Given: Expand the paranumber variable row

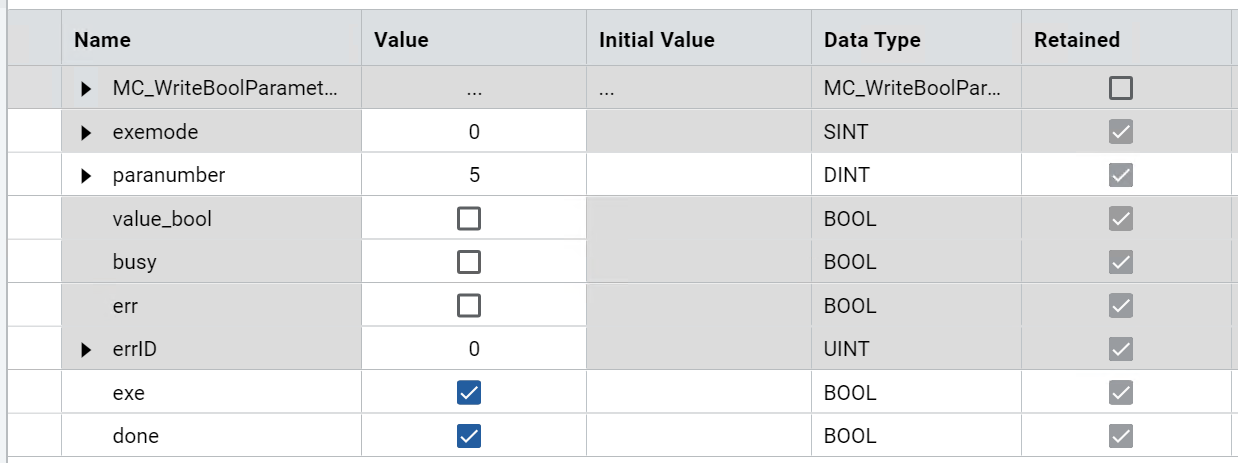Looking at the screenshot, I should pos(87,176).
